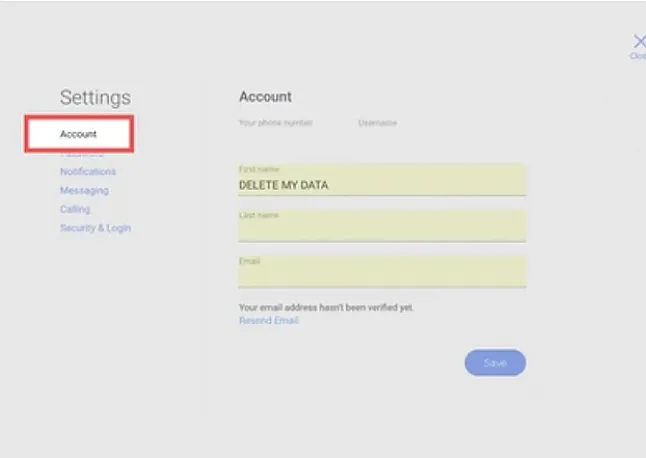Open Security & Login settings
Image resolution: width=646 pixels, height=458 pixels.
pos(95,228)
